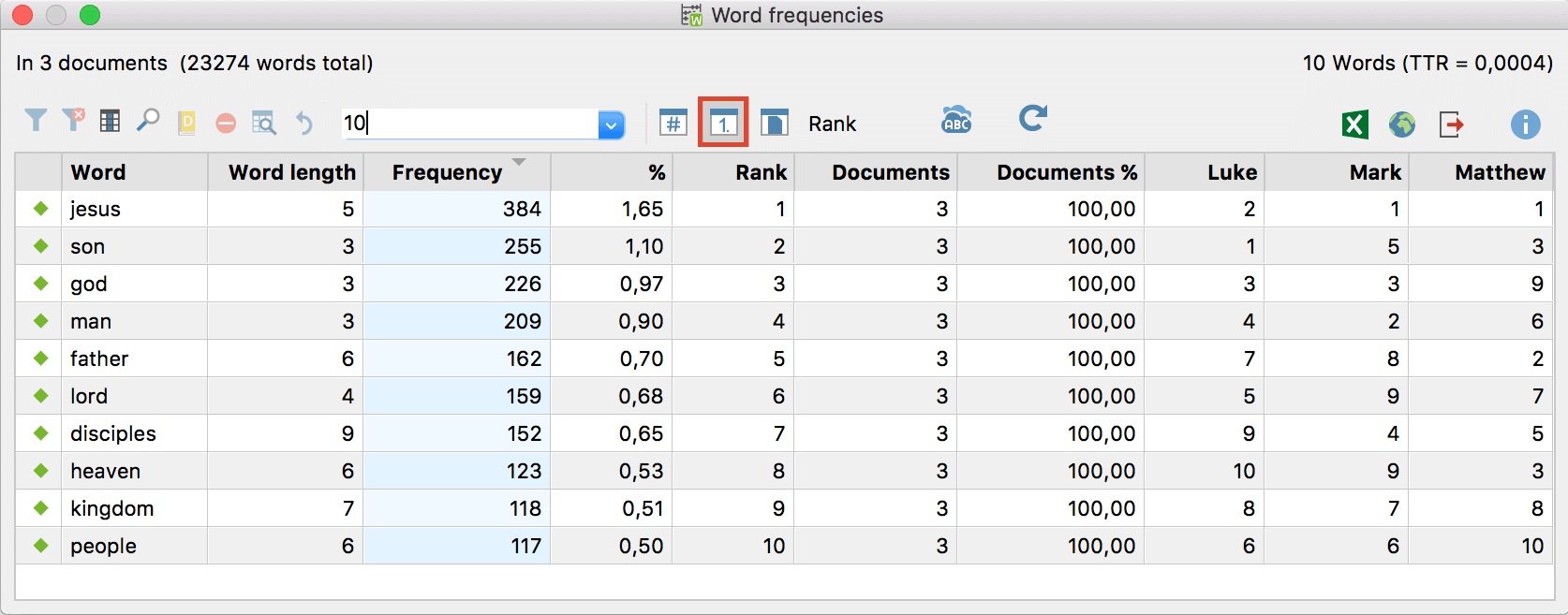The width and height of the screenshot is (1568, 615).
Task: Click the filter funnel icon
Action: 36,121
